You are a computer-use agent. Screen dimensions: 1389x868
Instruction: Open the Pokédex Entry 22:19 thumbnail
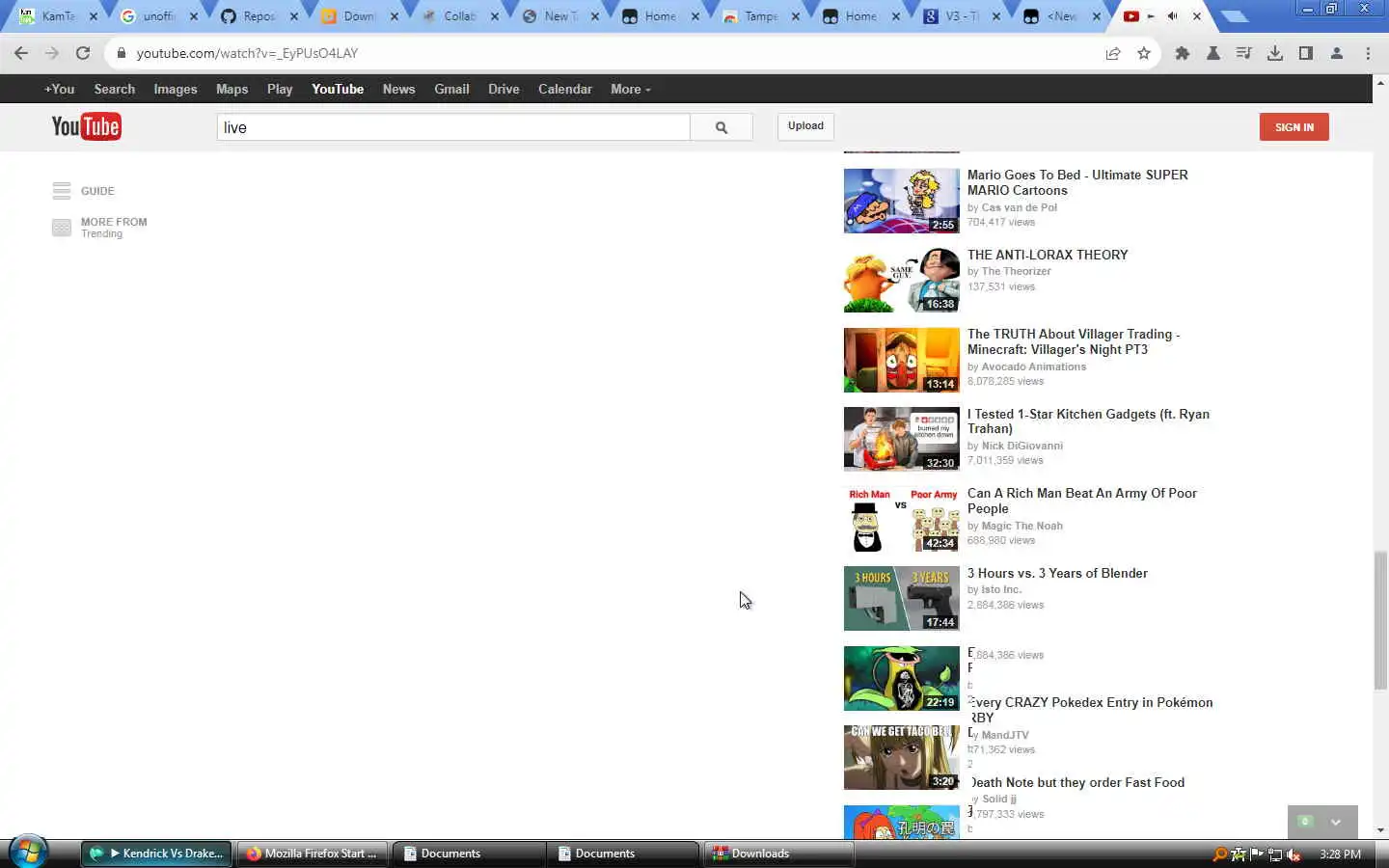click(x=902, y=678)
